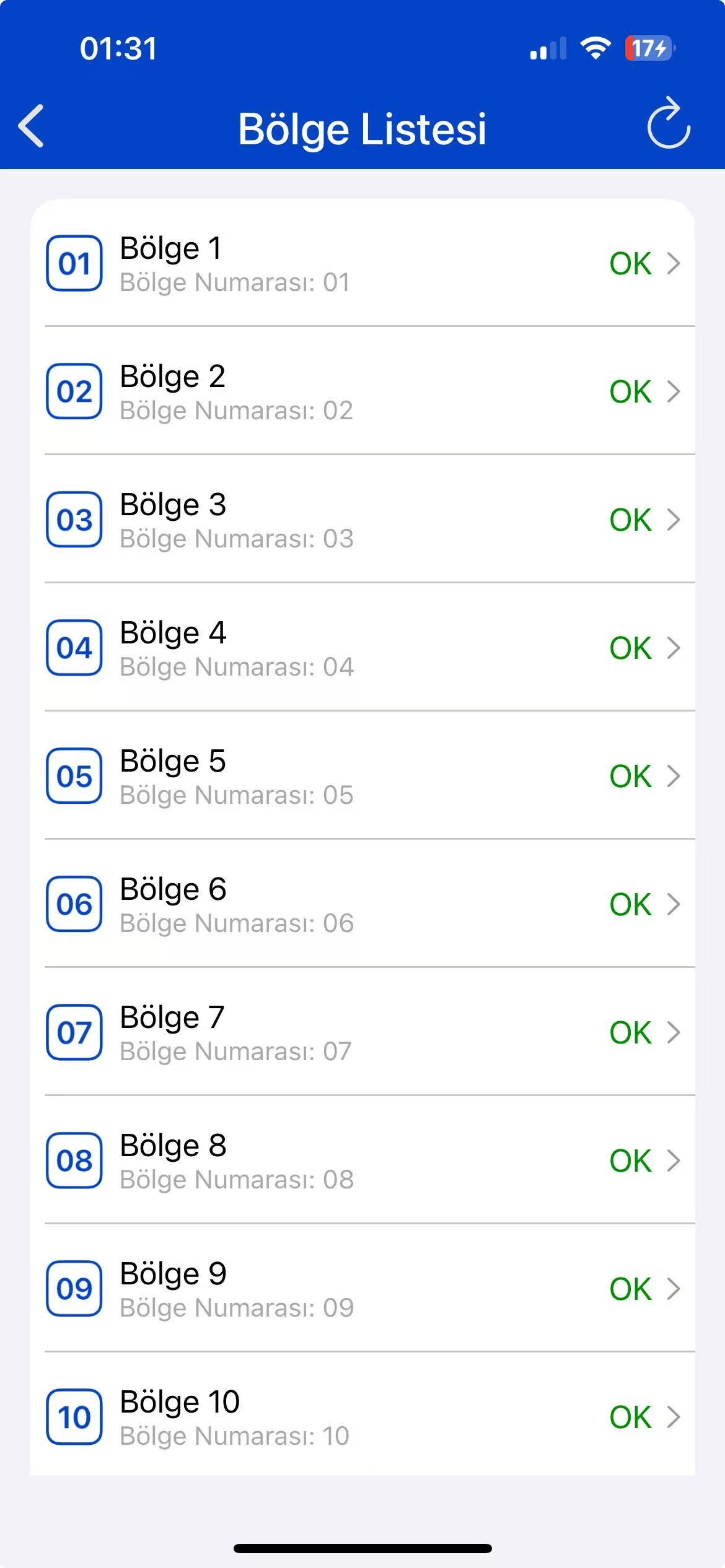Viewport: 725px width, 1568px height.
Task: Tap the OK status of Bölge 5
Action: click(x=630, y=776)
